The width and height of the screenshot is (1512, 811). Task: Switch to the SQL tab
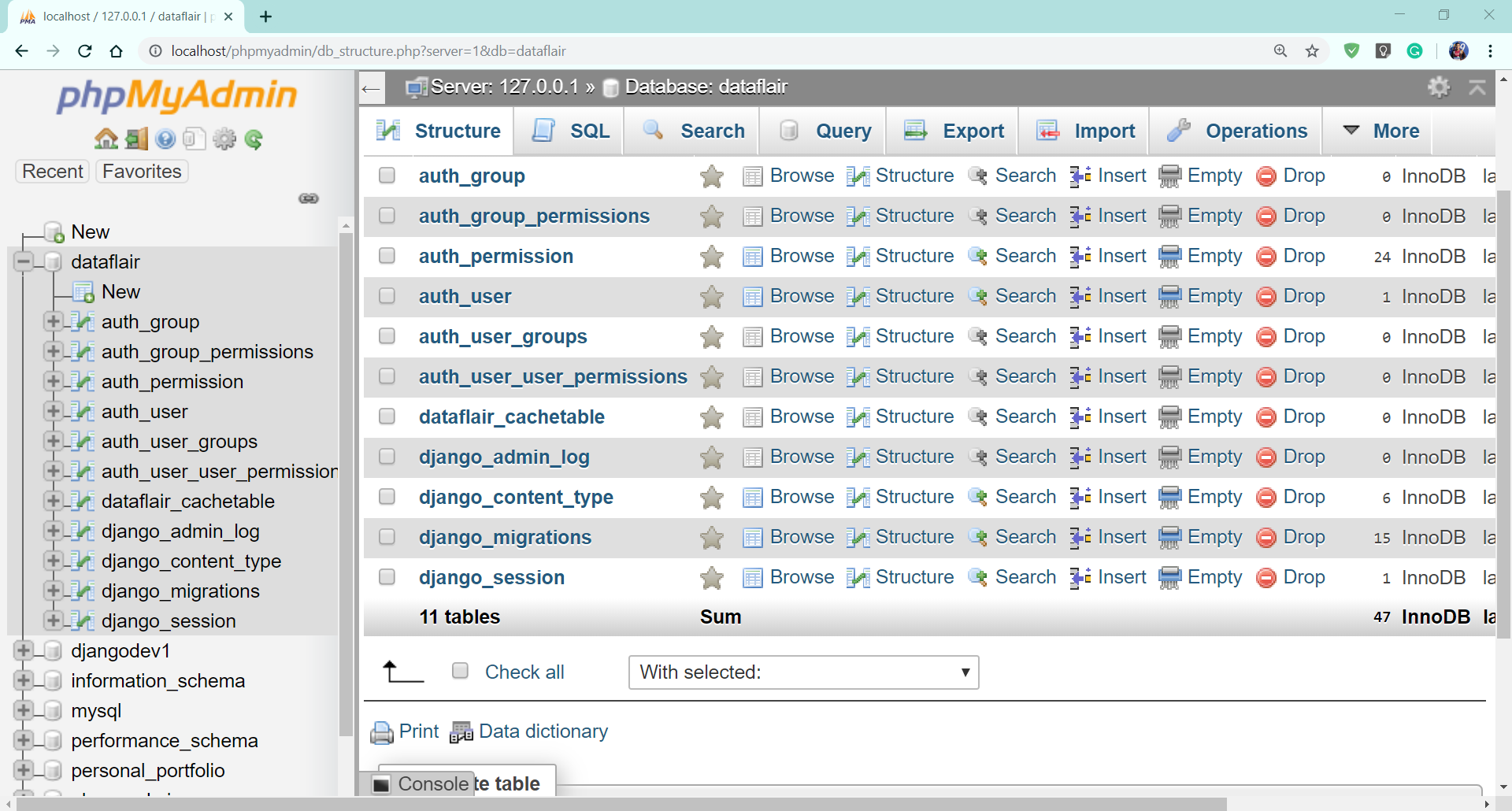pos(570,131)
